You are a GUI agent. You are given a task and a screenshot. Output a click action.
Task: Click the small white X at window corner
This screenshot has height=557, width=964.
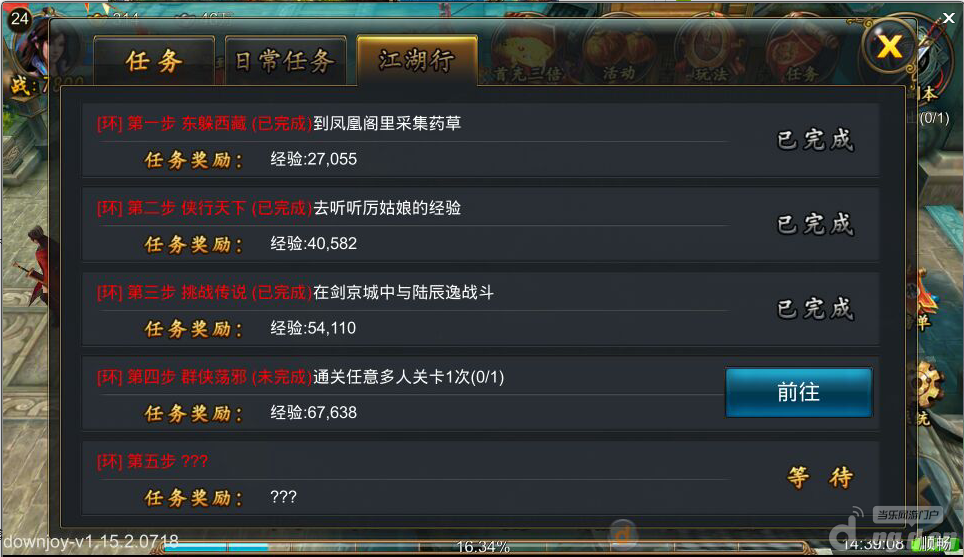pos(949,18)
